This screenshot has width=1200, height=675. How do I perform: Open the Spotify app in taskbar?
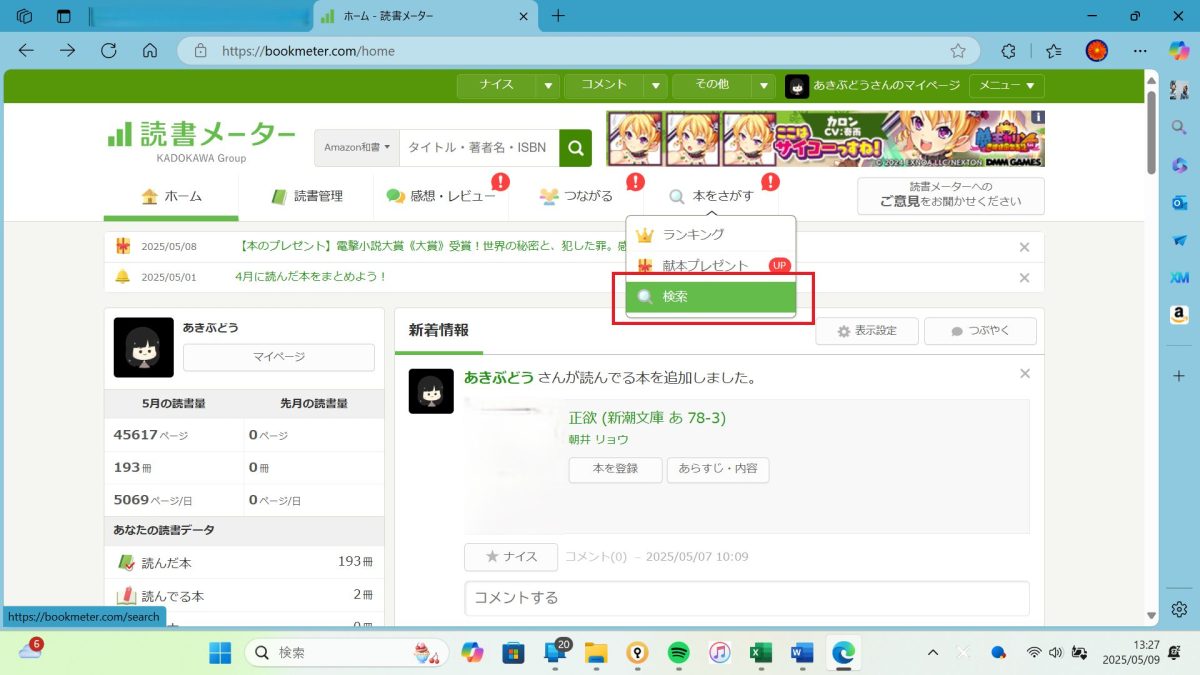tap(678, 653)
